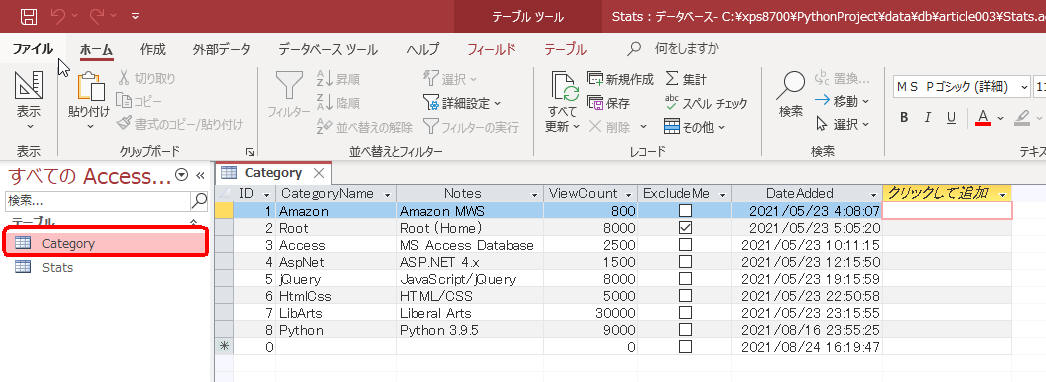Click 書式のコピー/貼り付け brush icon
This screenshot has width=1046, height=382.
pyautogui.click(x=124, y=124)
